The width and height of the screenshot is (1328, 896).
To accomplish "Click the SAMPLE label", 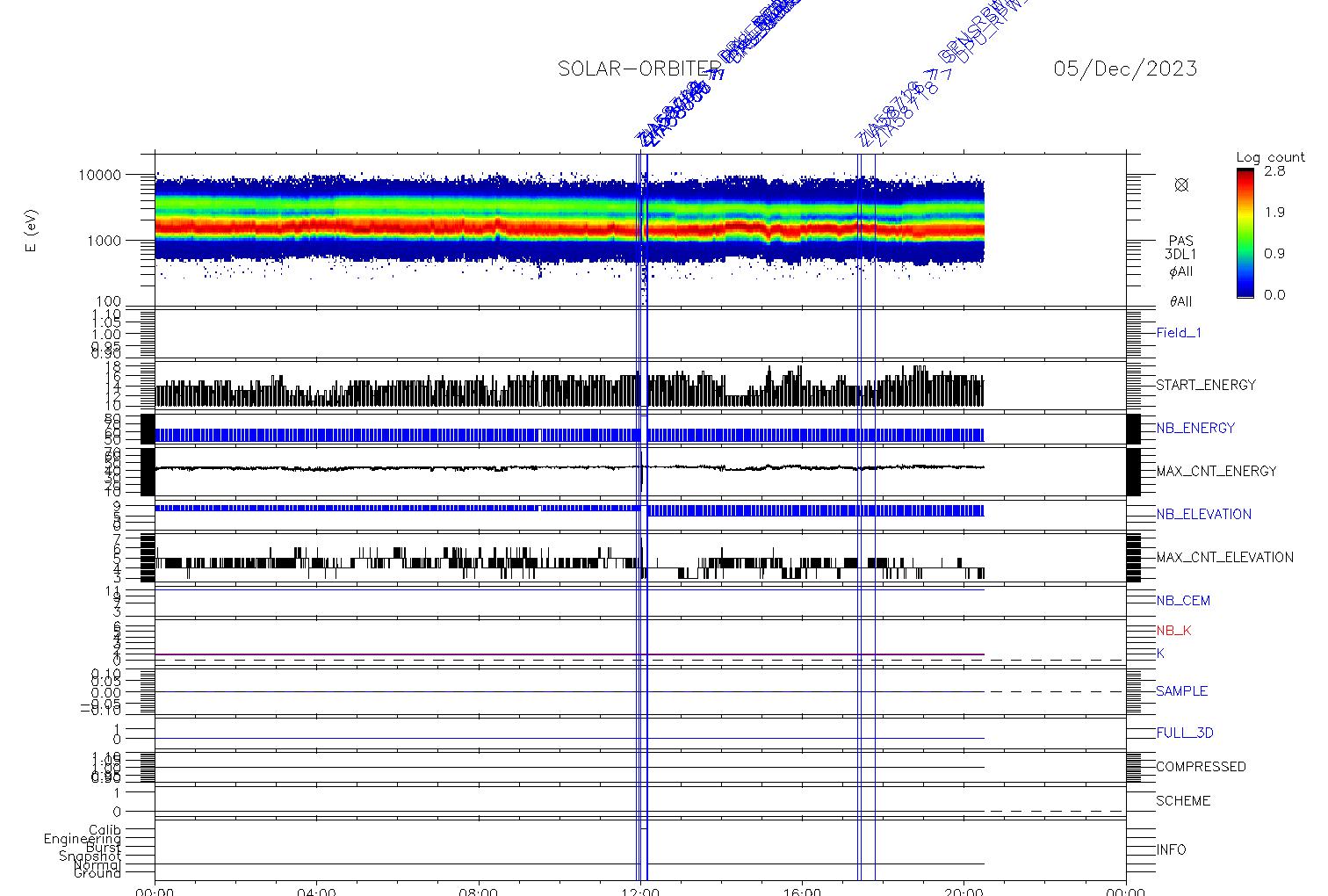I will click(1181, 691).
